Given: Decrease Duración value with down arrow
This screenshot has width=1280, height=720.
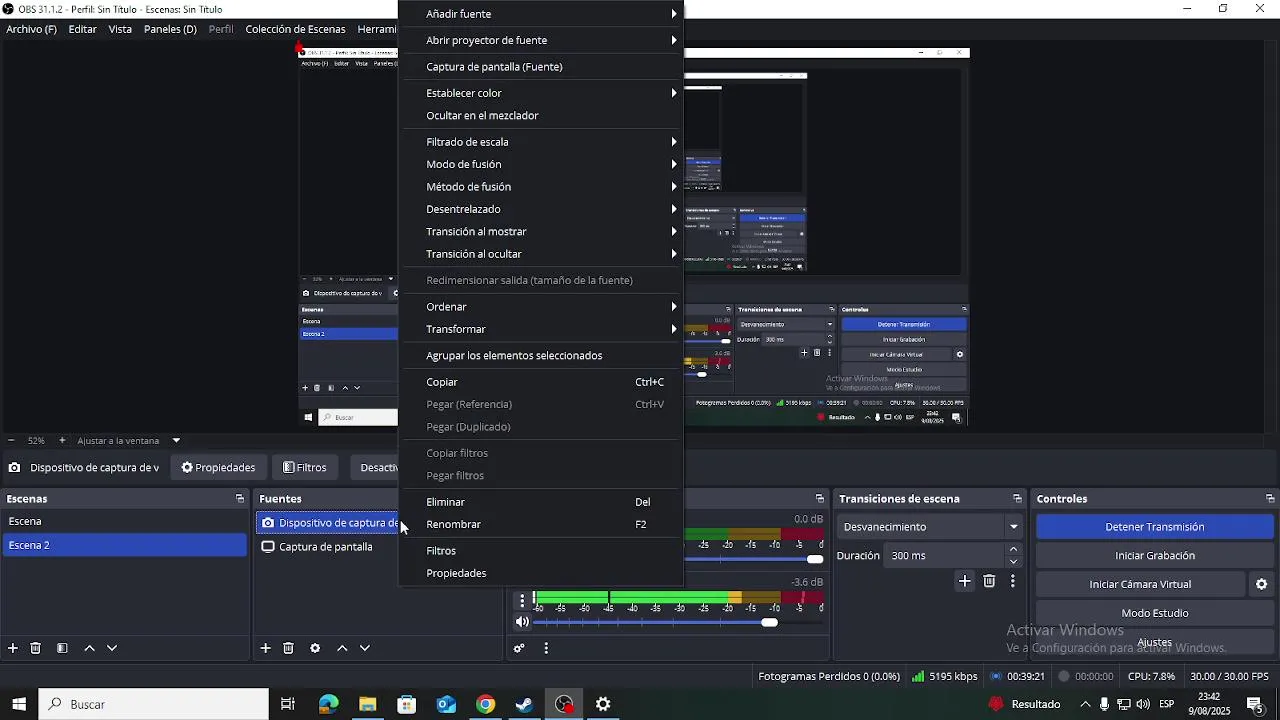Looking at the screenshot, I should coord(1014,562).
